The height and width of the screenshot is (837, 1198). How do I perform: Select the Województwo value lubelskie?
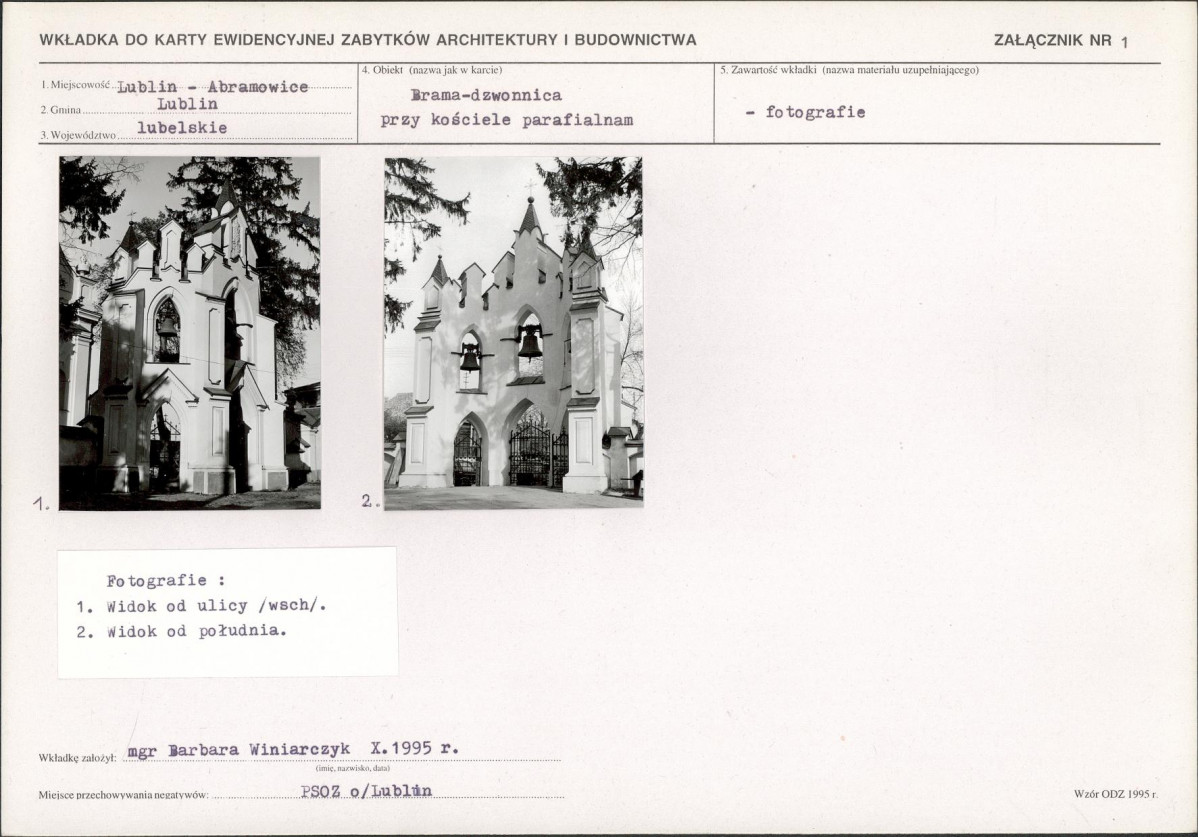point(182,128)
